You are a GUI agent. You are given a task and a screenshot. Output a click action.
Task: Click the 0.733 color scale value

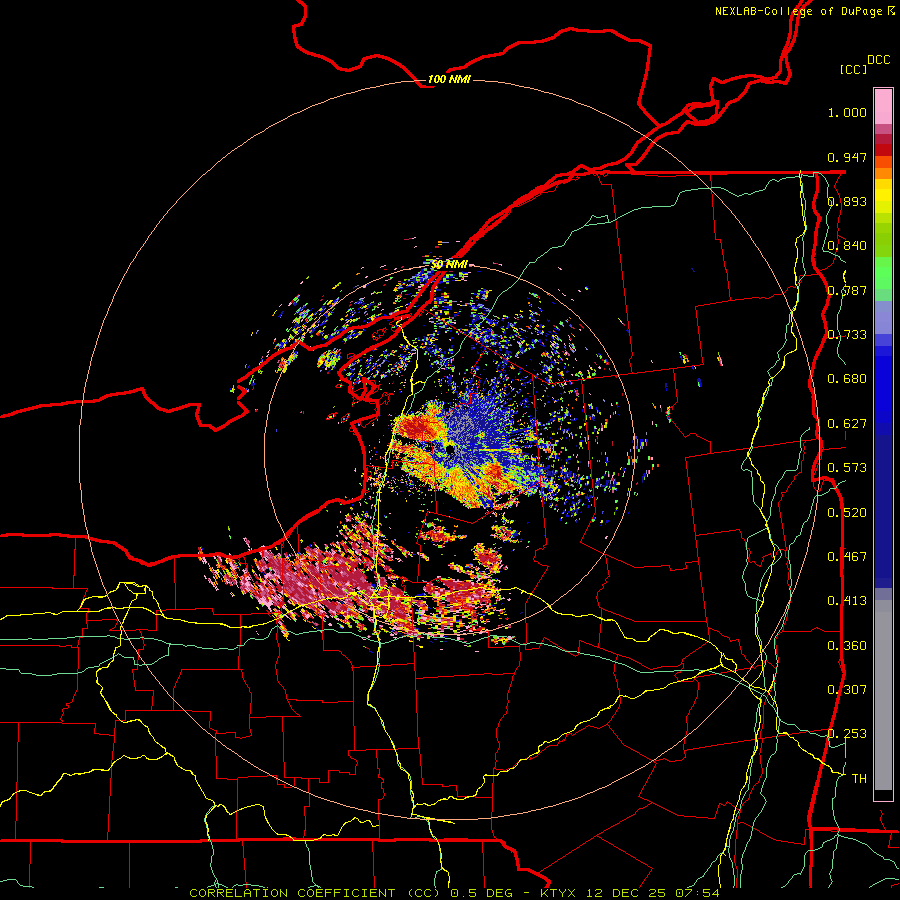847,335
